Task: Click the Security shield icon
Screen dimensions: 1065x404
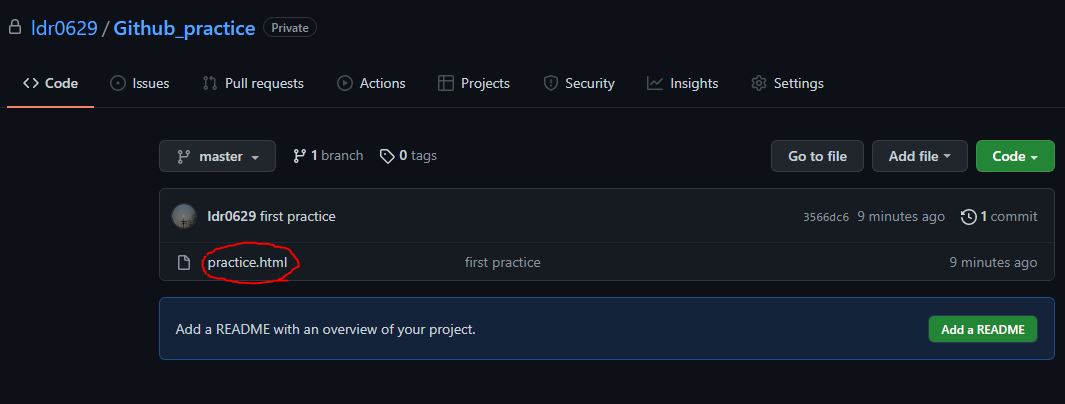Action: coord(550,84)
